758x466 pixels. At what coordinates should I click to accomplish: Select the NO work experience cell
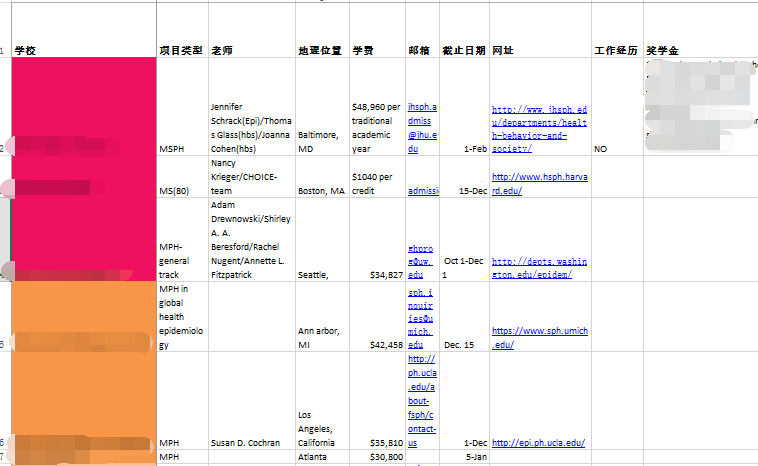pyautogui.click(x=617, y=107)
